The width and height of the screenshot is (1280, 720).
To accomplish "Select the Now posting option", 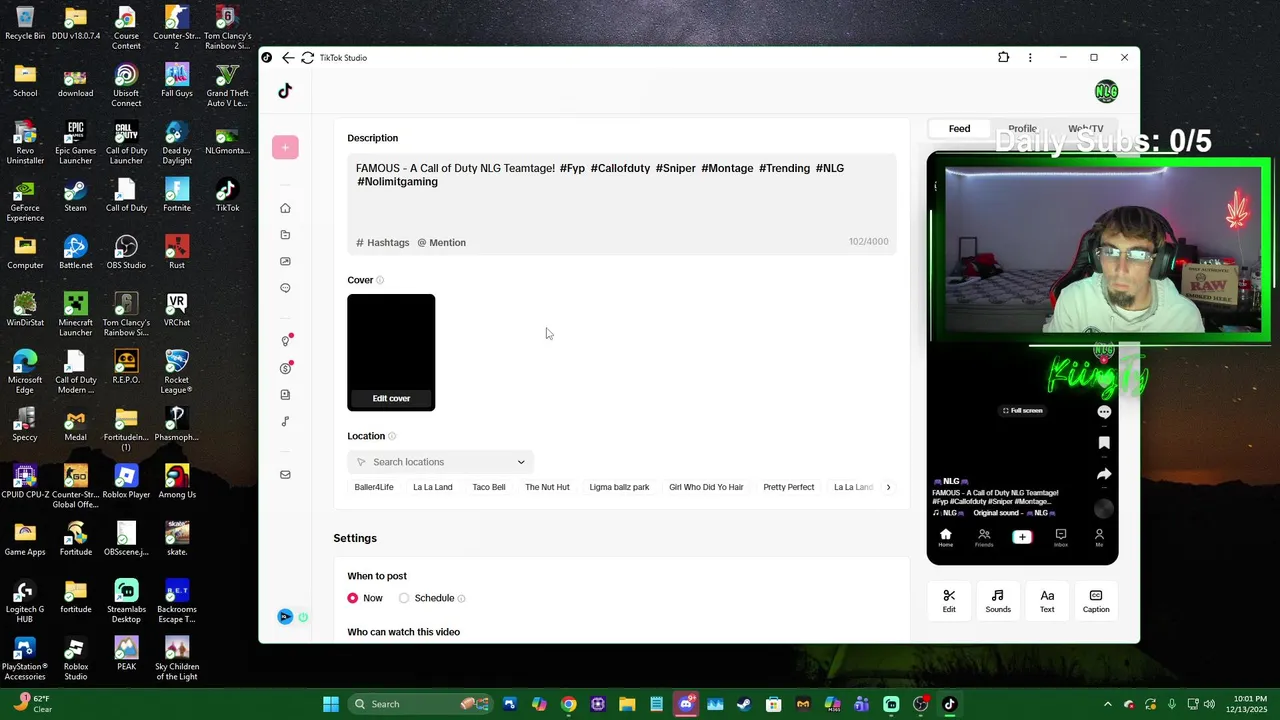I will [x=353, y=598].
